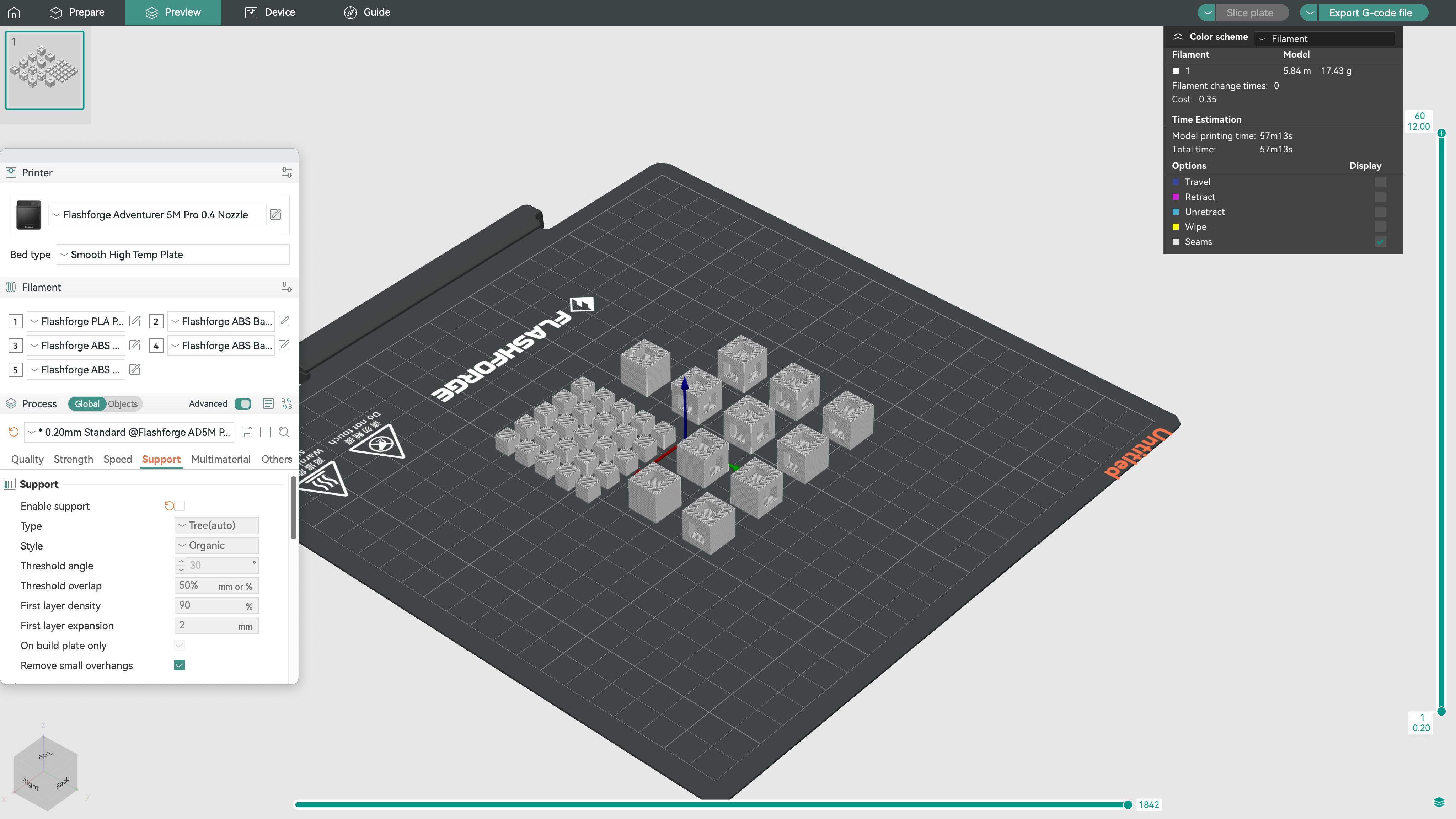
Task: Click the horizontal move slider handle
Action: coord(1128,804)
